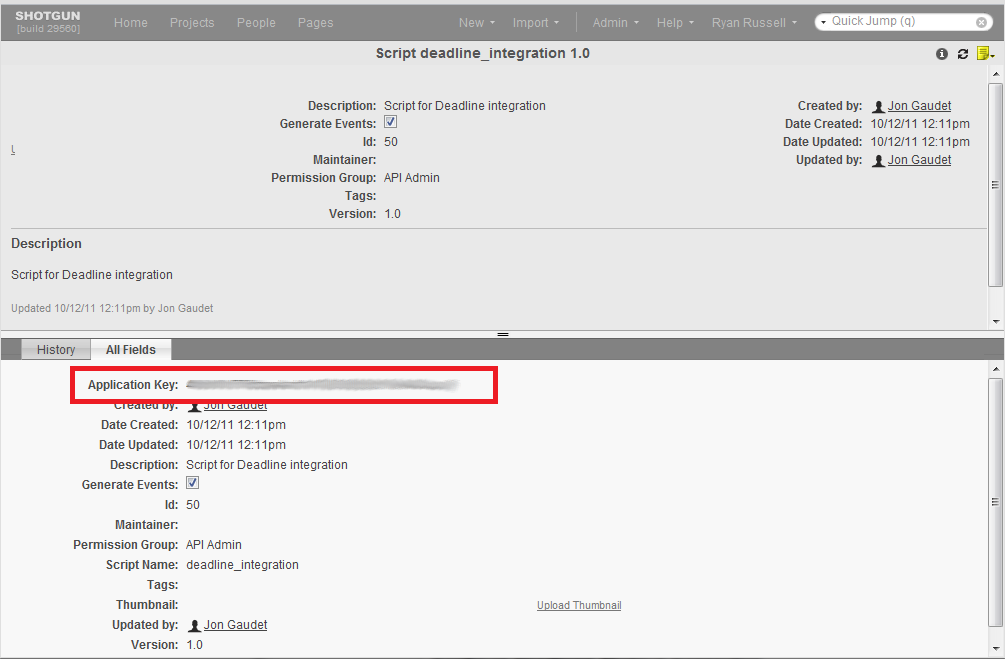This screenshot has width=1005, height=659.
Task: Click lower pane scroll down arrow
Action: pyautogui.click(x=995, y=649)
